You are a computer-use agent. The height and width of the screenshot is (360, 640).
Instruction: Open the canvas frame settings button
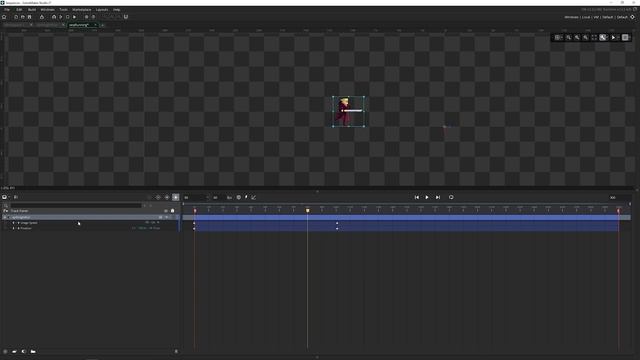[625, 38]
